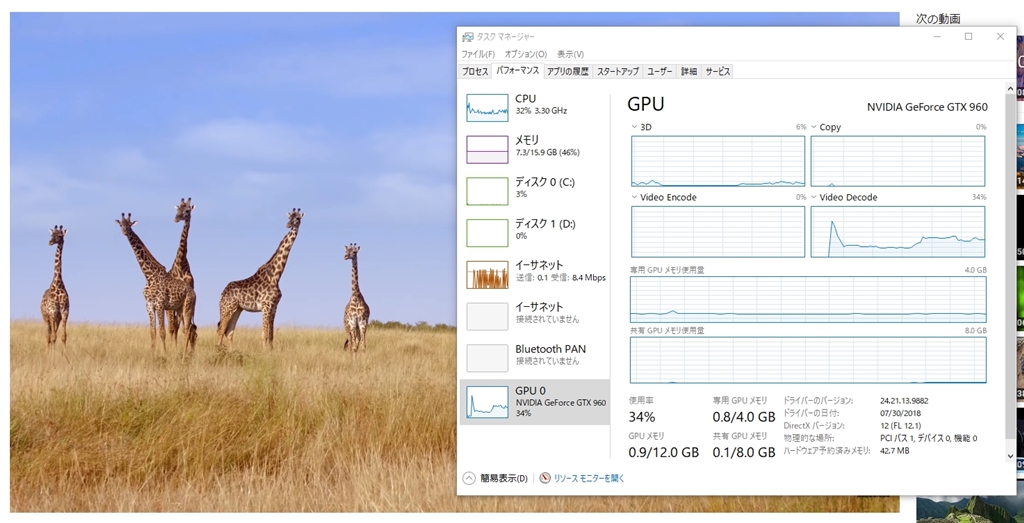Switch to the アプリの履歴 tab
The image size is (1024, 523).
[x=568, y=72]
